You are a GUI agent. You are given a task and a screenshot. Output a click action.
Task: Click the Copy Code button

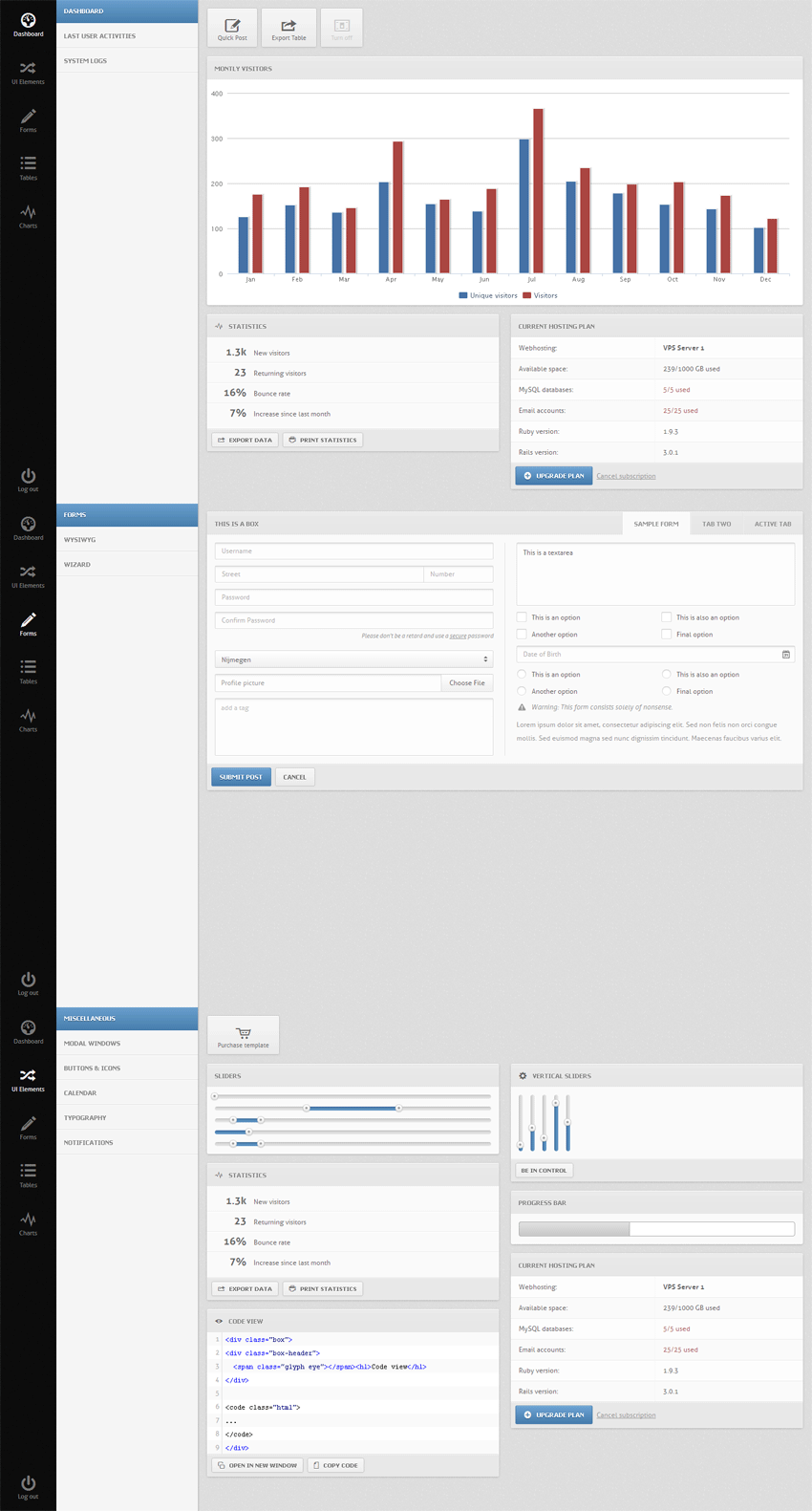tap(335, 1465)
